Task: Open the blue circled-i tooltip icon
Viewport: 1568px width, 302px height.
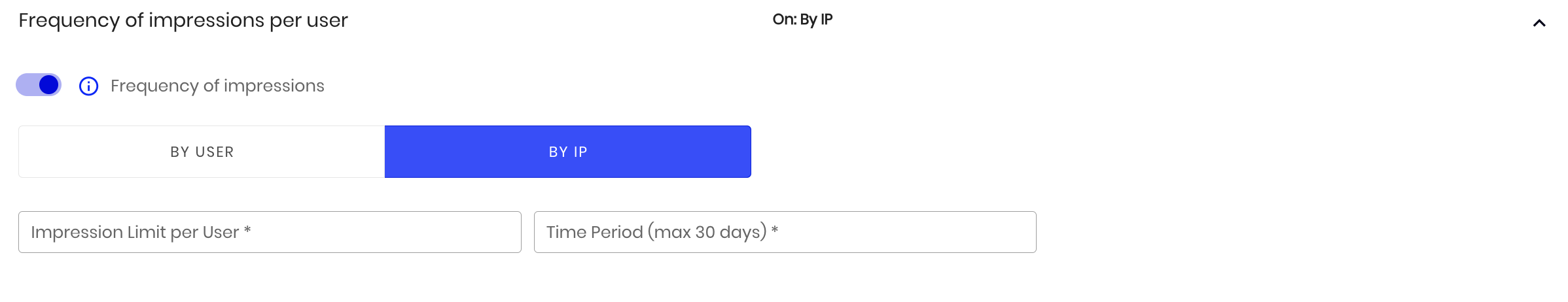Action: 88,86
